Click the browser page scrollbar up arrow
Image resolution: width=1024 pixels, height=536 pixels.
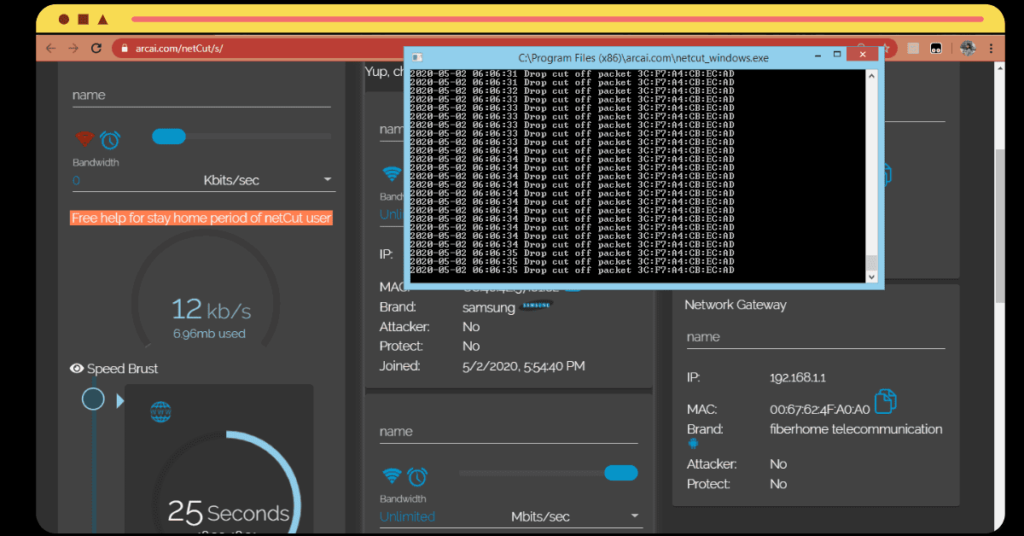1000,68
